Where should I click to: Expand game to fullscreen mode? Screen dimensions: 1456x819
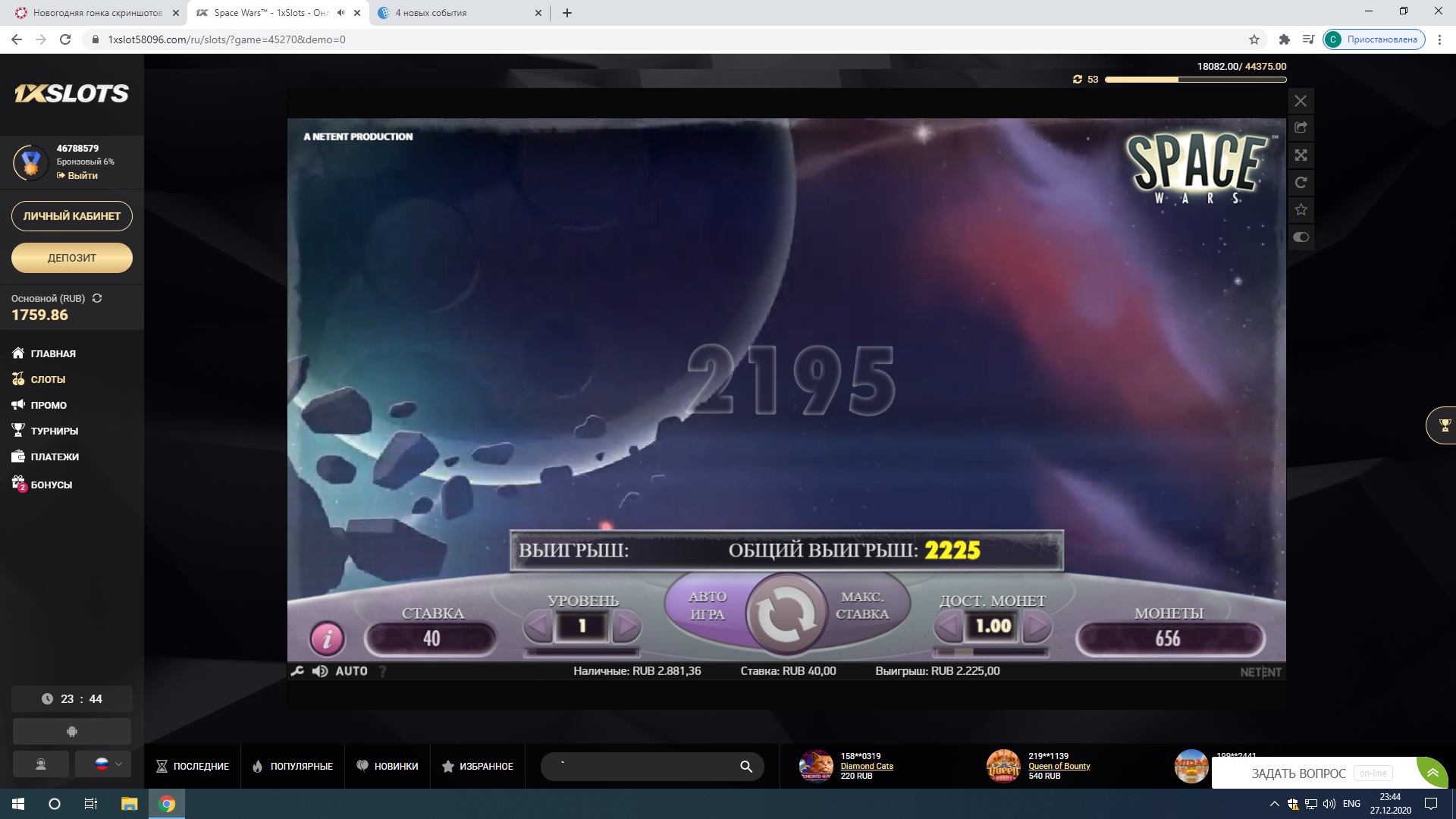(x=1301, y=155)
